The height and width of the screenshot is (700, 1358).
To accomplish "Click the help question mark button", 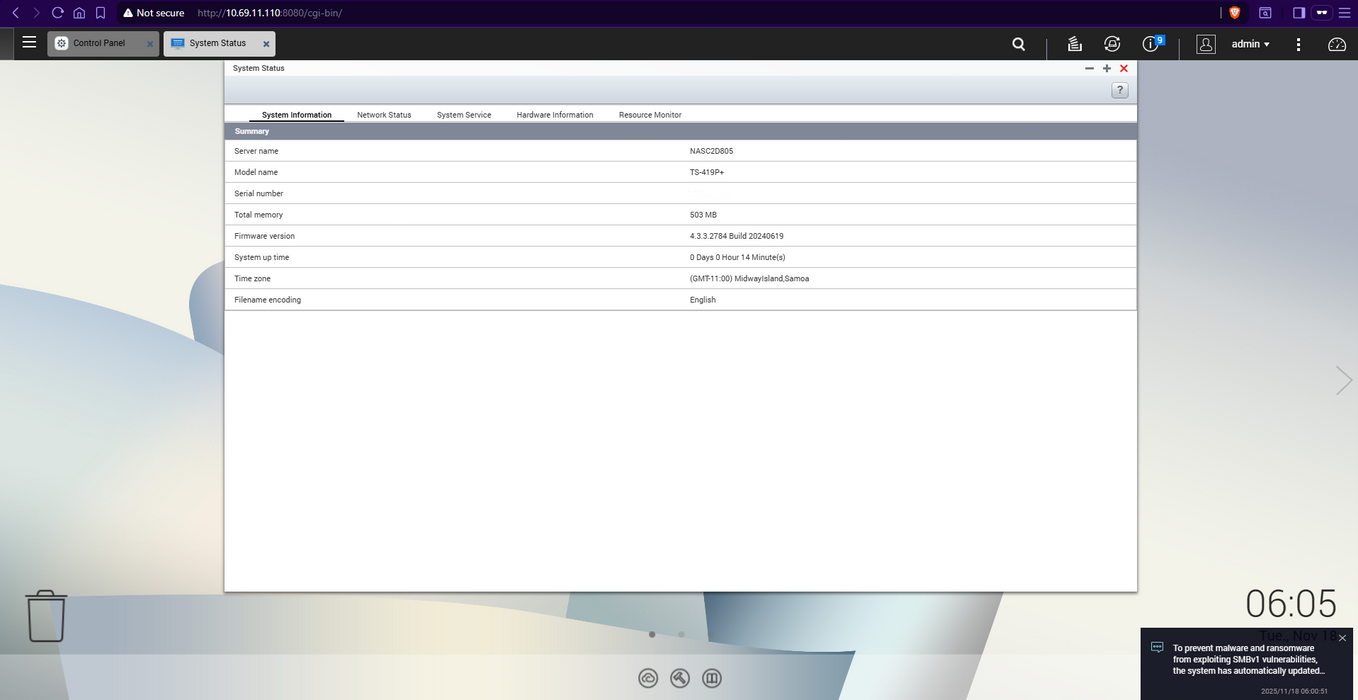I will pos(1120,90).
